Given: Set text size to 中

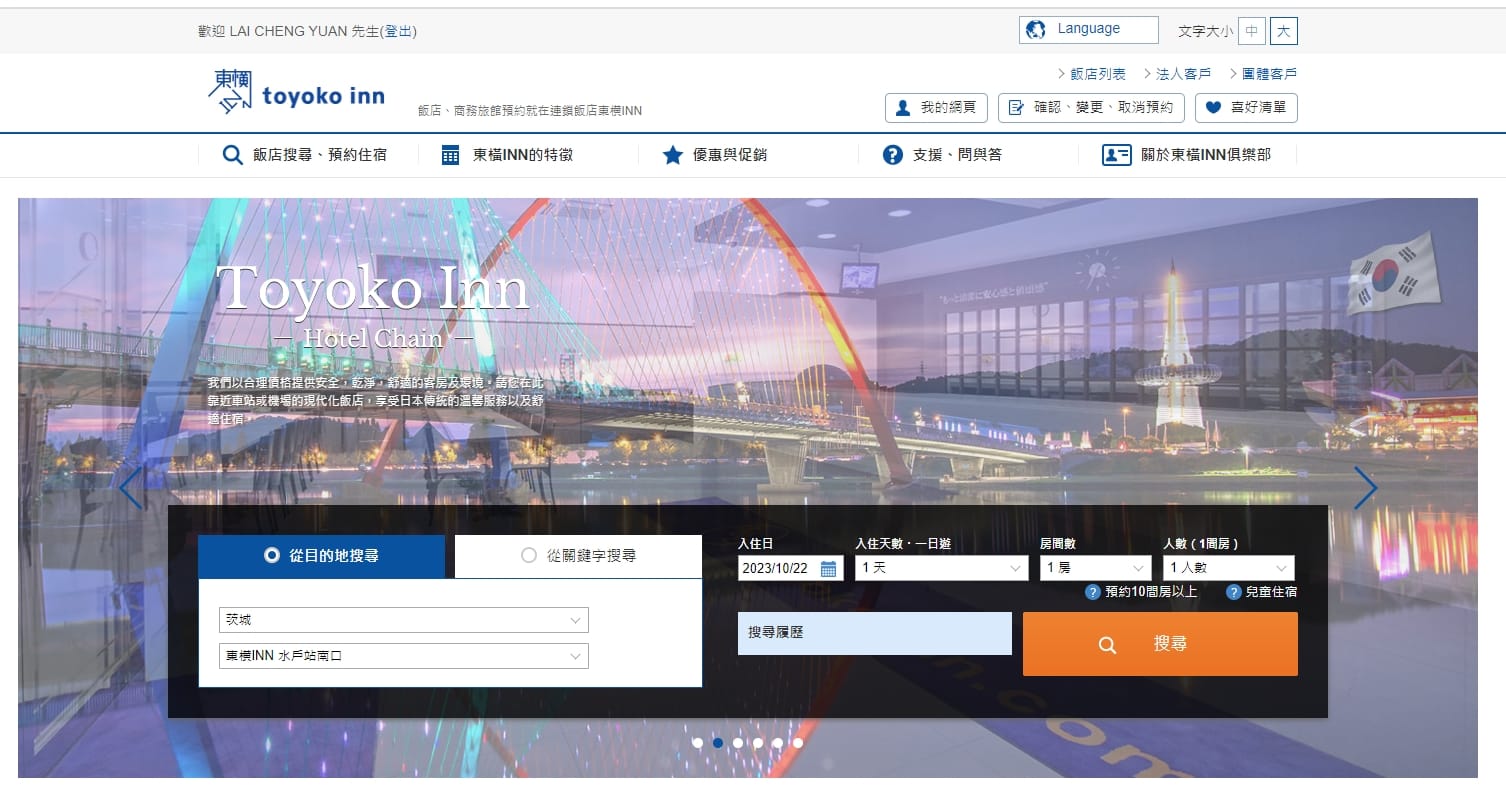Looking at the screenshot, I should coord(1252,31).
